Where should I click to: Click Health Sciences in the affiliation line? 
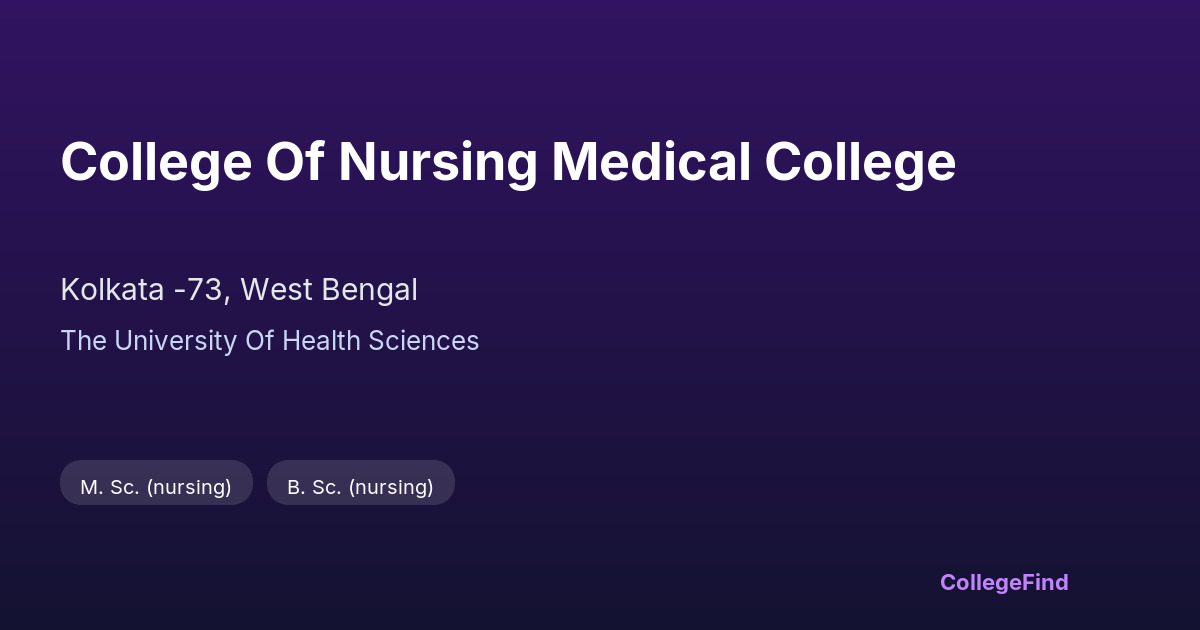point(380,341)
